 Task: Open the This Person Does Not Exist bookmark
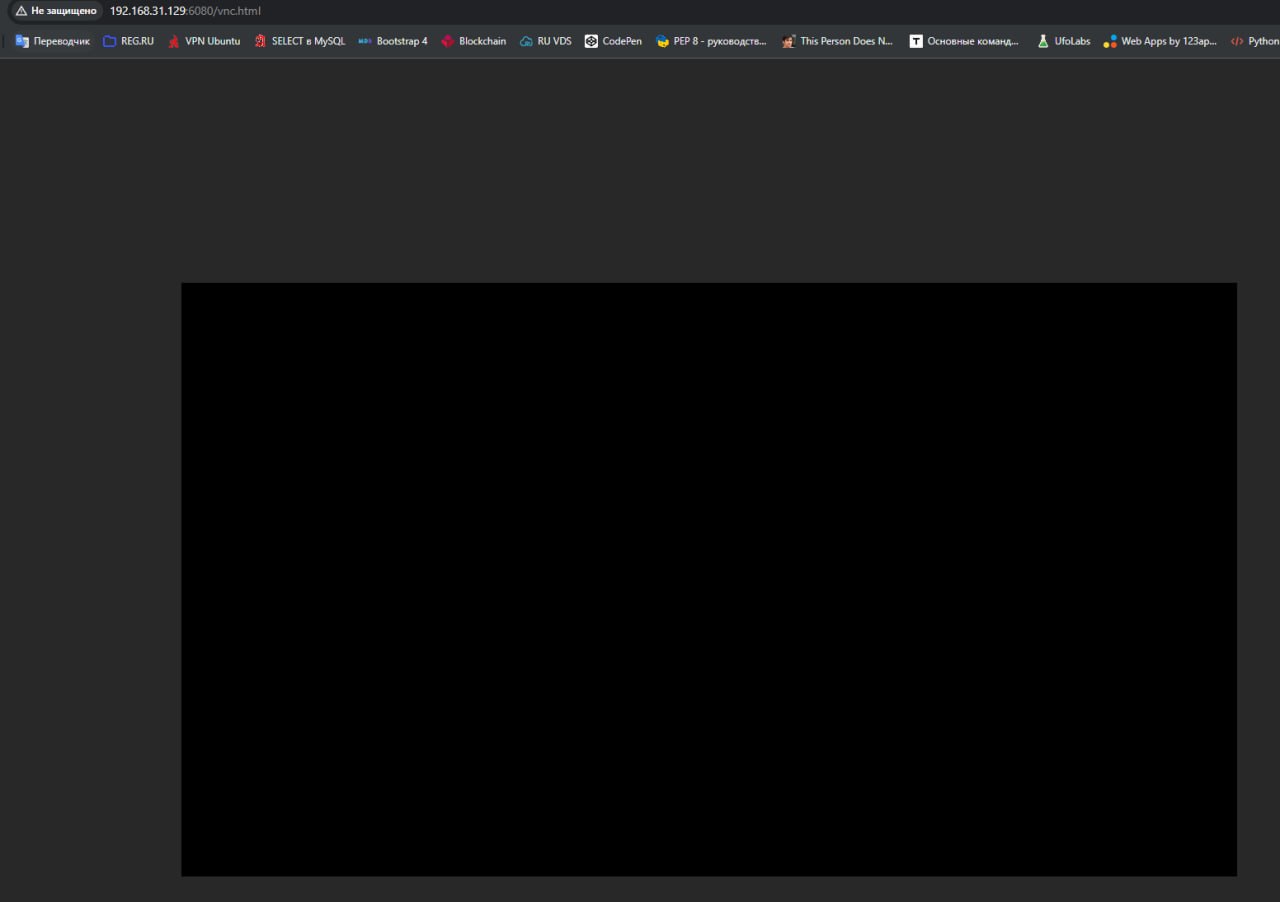click(838, 41)
